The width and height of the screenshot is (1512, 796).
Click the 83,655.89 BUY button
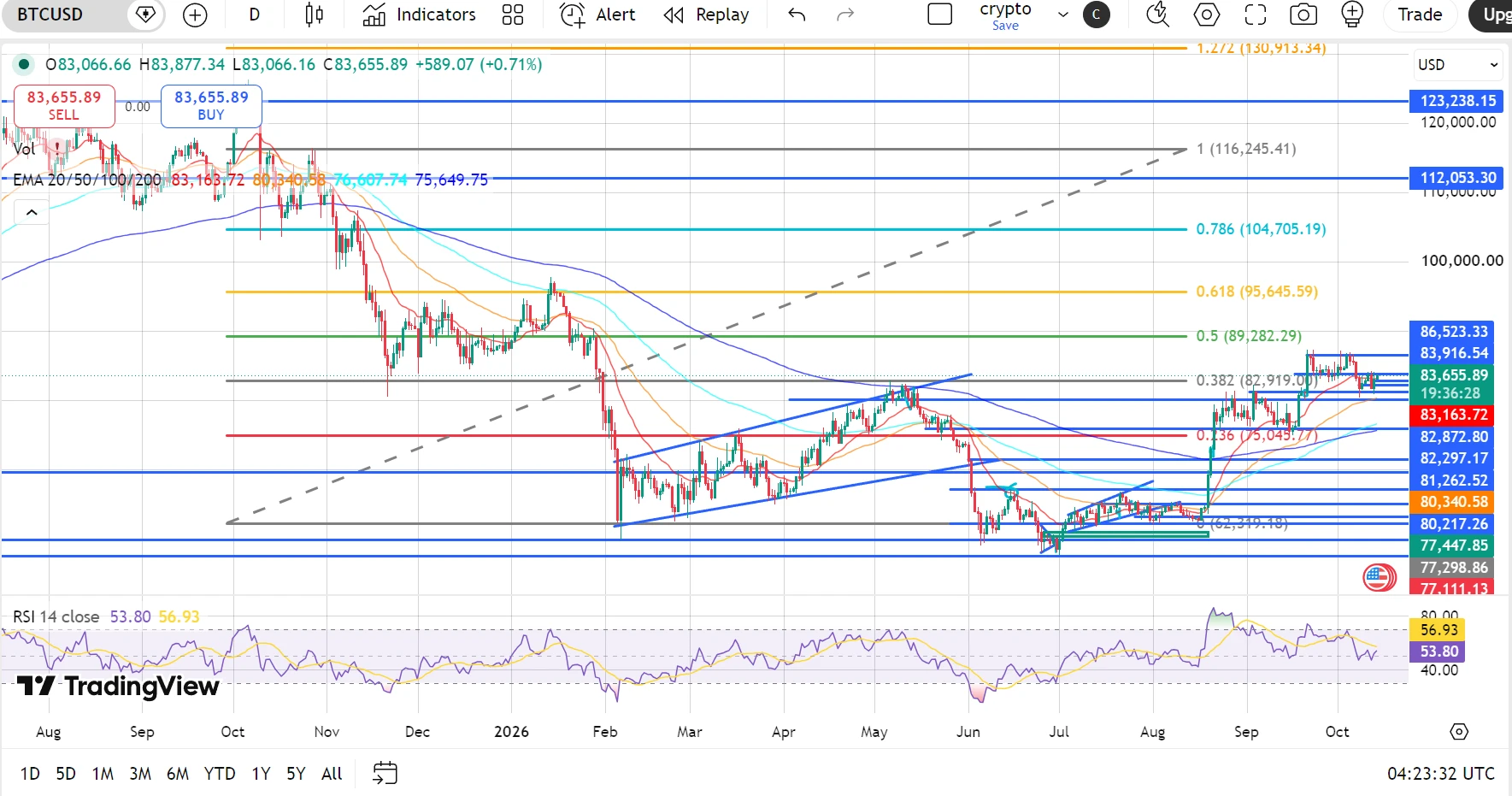coord(211,106)
